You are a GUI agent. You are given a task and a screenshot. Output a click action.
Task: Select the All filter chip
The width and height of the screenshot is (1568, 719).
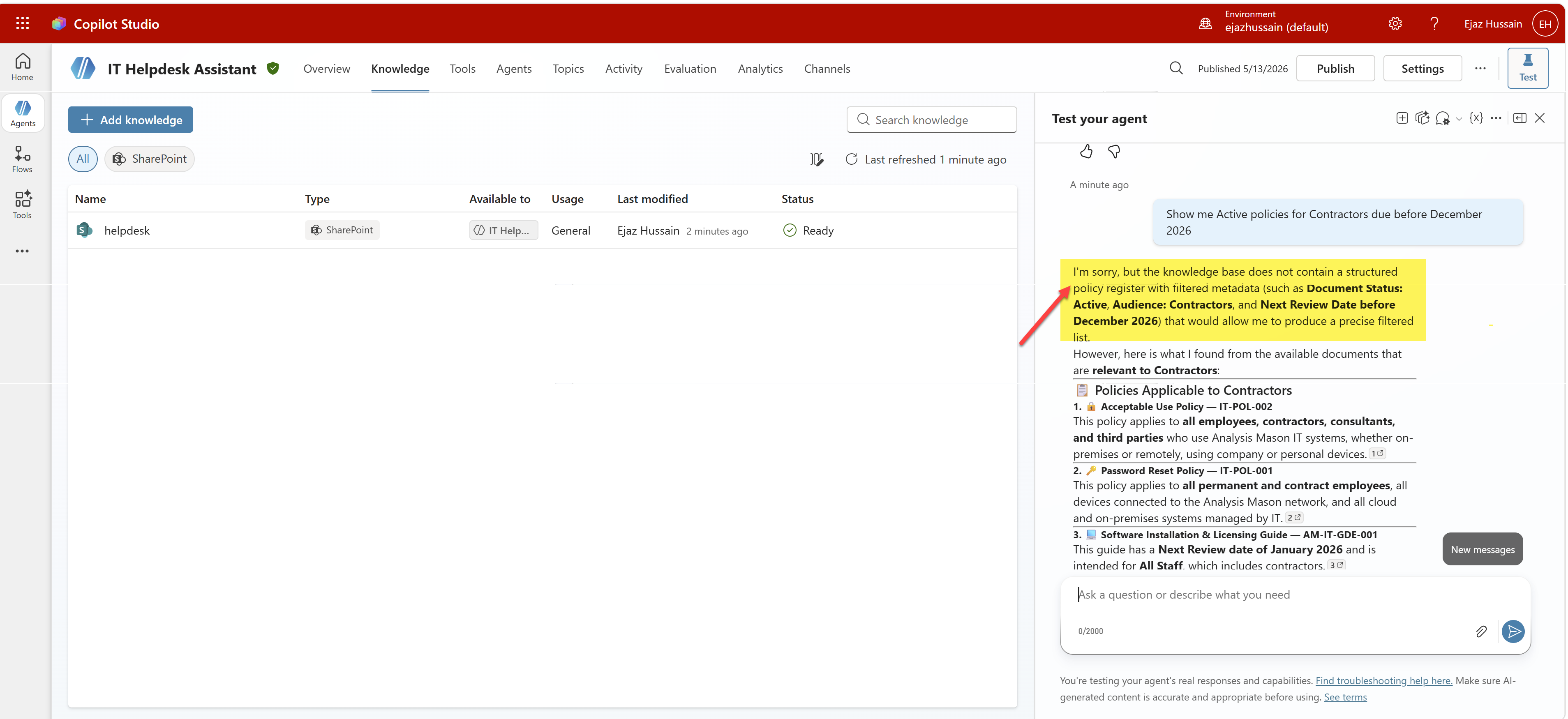pyautogui.click(x=83, y=159)
